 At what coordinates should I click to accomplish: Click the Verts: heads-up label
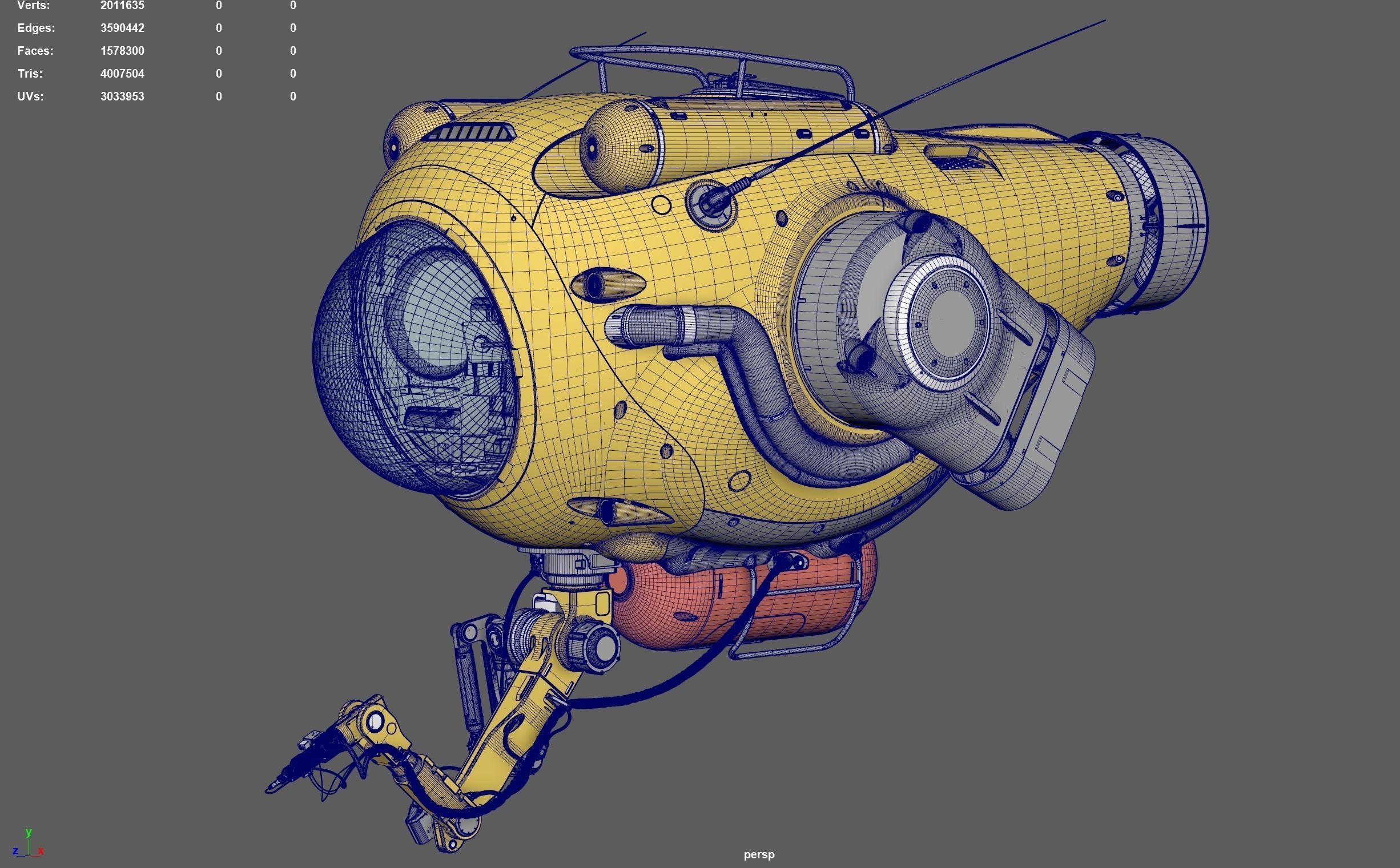tap(33, 6)
